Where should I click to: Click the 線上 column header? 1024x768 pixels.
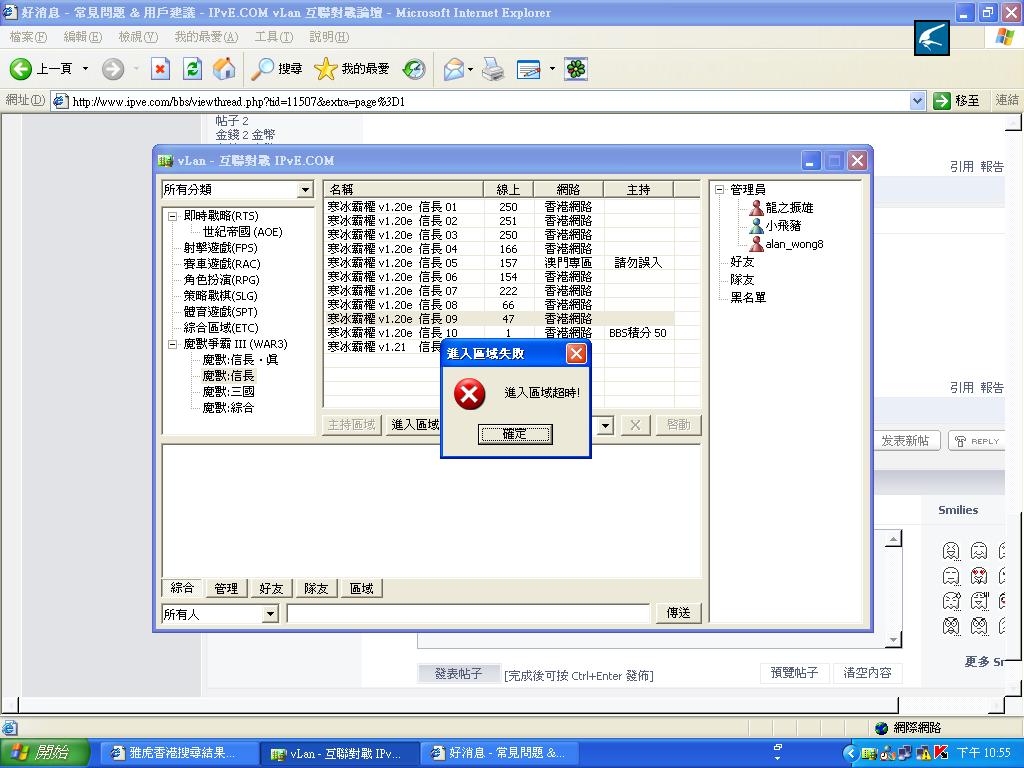click(x=508, y=189)
